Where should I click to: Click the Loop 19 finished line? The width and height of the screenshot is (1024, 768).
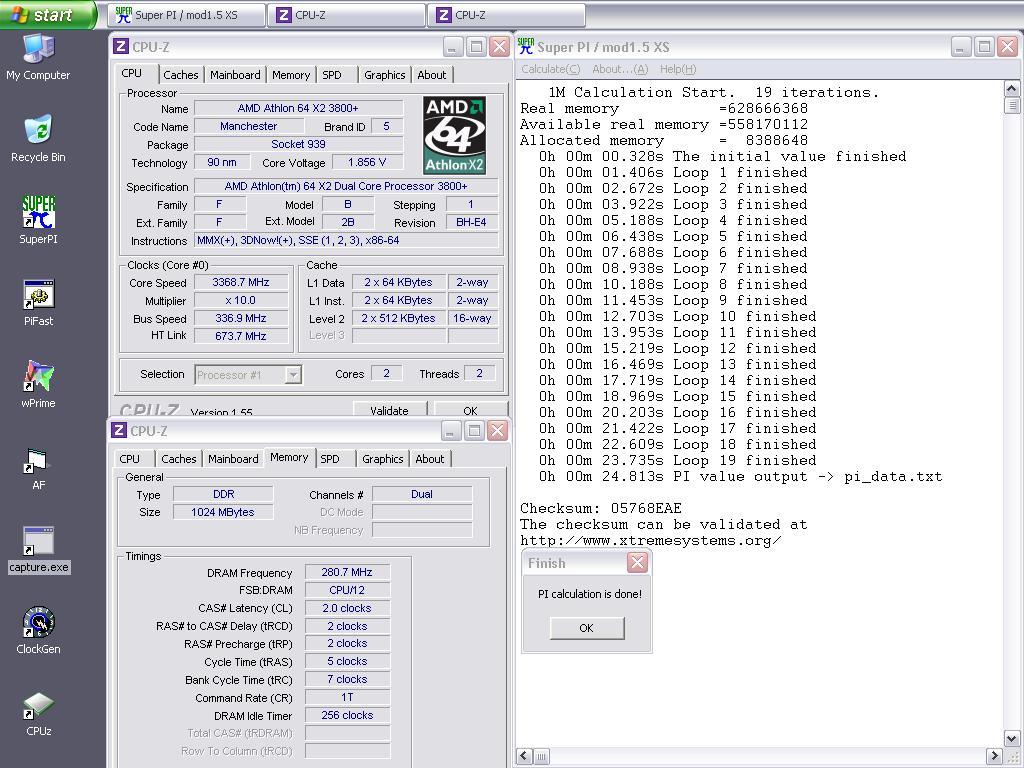point(677,460)
